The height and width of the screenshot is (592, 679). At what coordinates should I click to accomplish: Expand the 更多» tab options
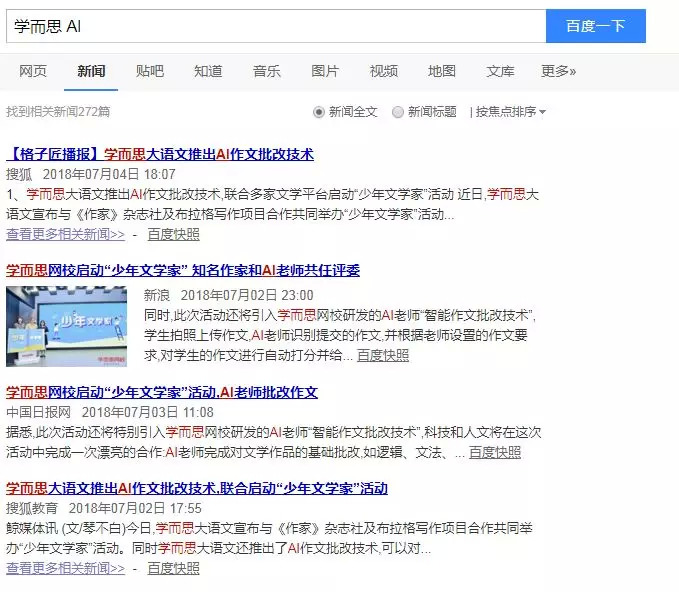point(558,71)
